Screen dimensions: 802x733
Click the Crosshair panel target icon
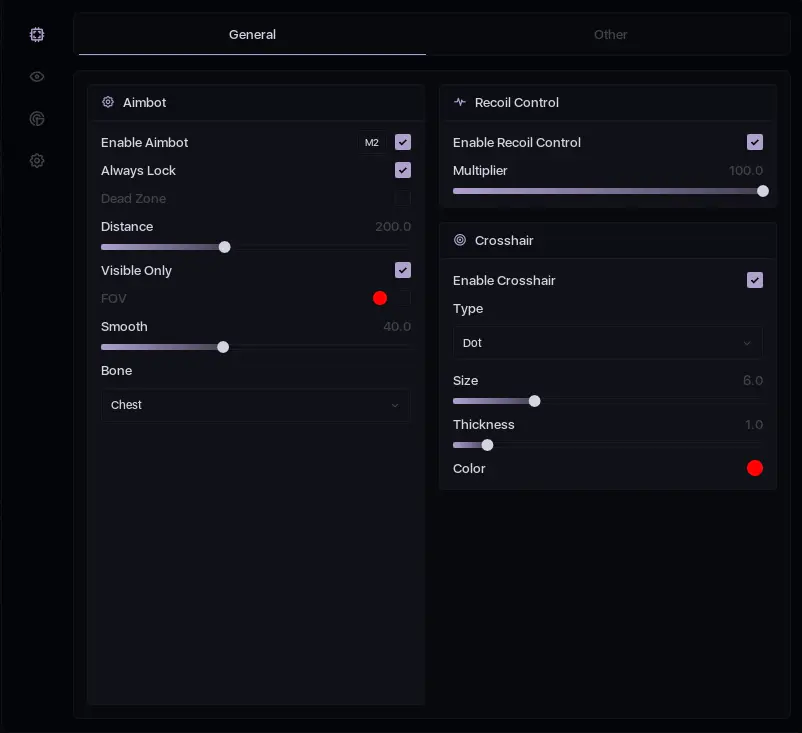coord(460,240)
